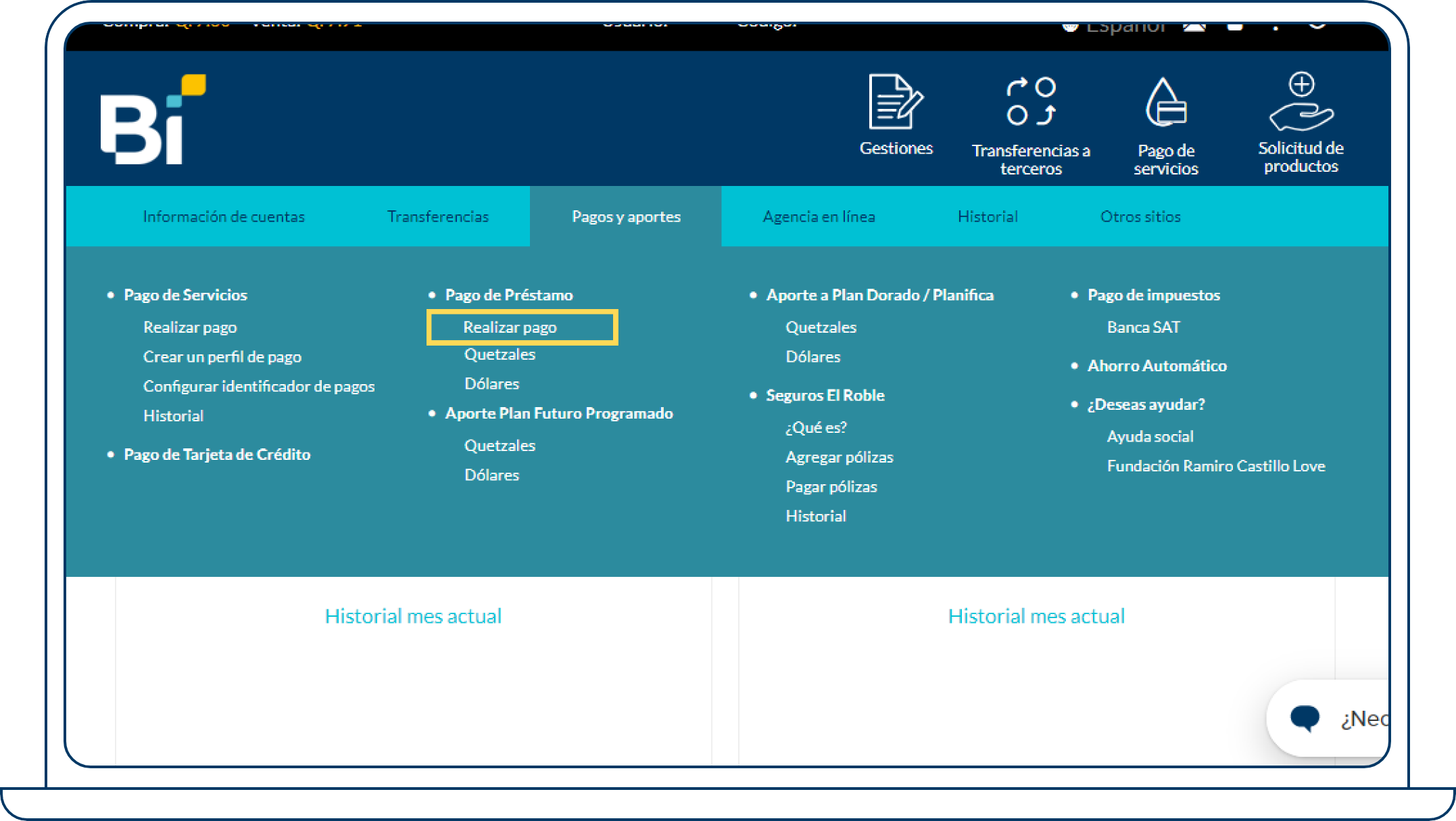Select Pago de Tarjeta de Crédito
This screenshot has height=821, width=1456.
[216, 455]
